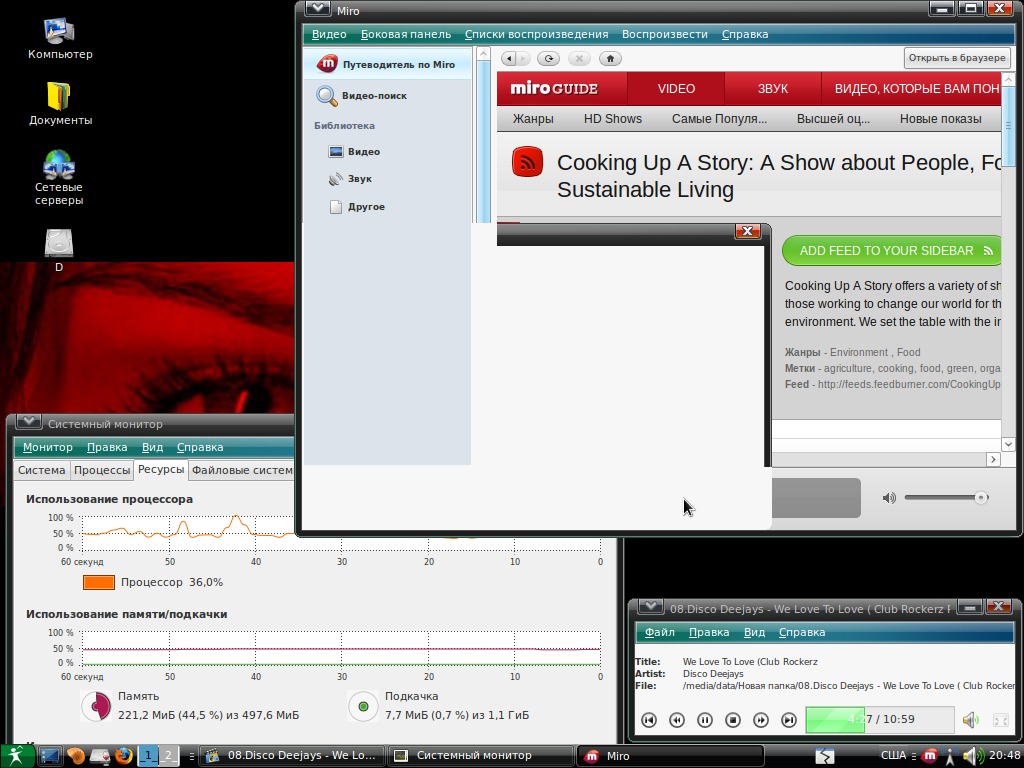Open the ЗВУК tab in Miro Guide
This screenshot has height=768, width=1024.
click(773, 89)
